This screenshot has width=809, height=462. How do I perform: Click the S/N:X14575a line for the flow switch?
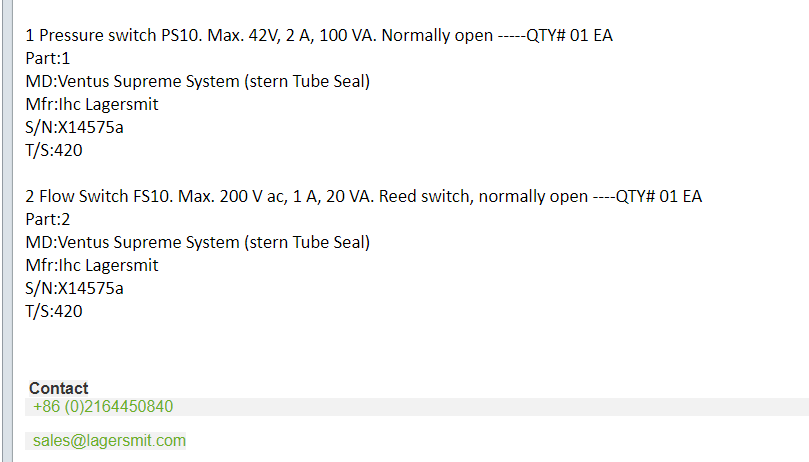(75, 288)
